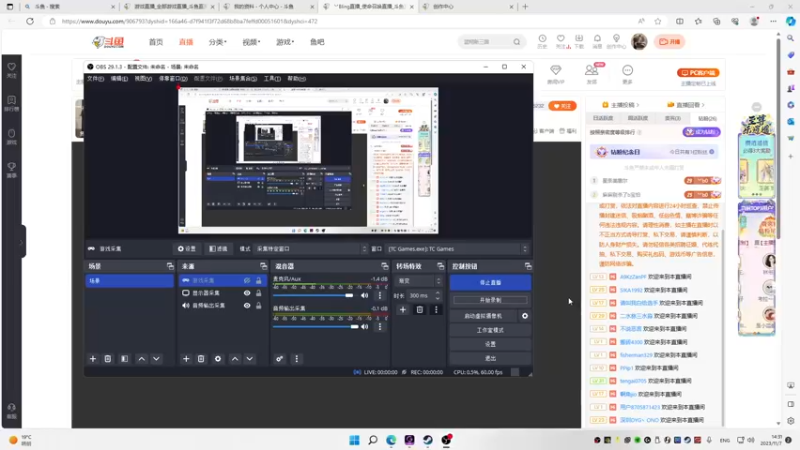Pop out the 场景 dock with its float icon

170,266
